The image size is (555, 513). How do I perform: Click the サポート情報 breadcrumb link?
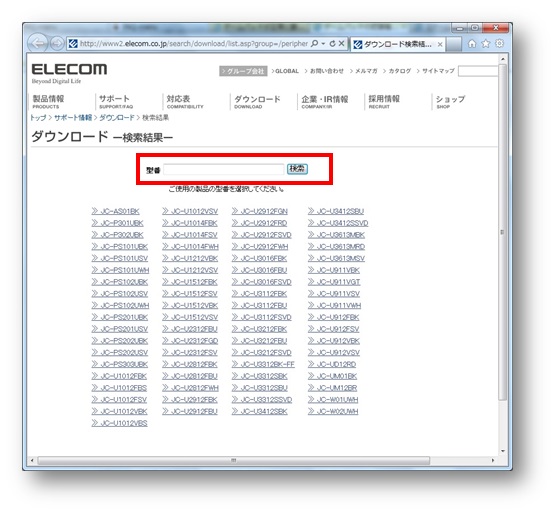[73, 118]
